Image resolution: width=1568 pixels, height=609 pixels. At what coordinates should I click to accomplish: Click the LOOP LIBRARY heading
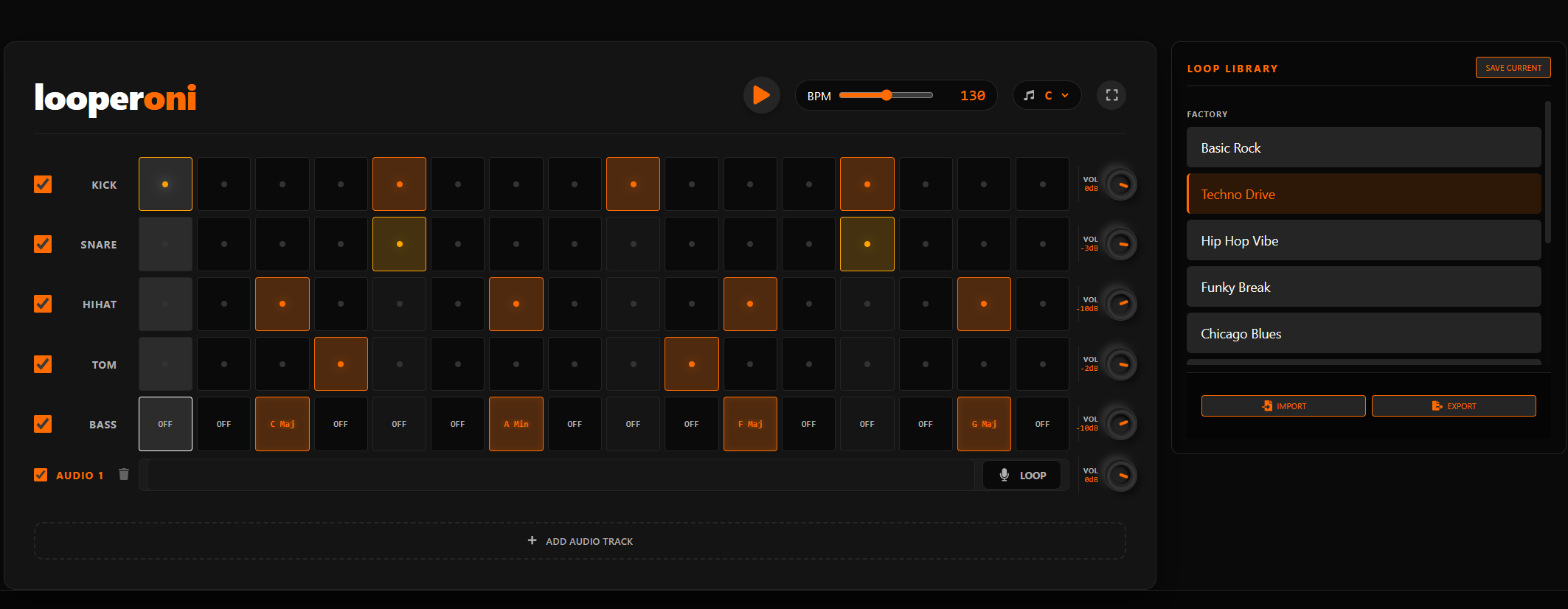pyautogui.click(x=1232, y=69)
